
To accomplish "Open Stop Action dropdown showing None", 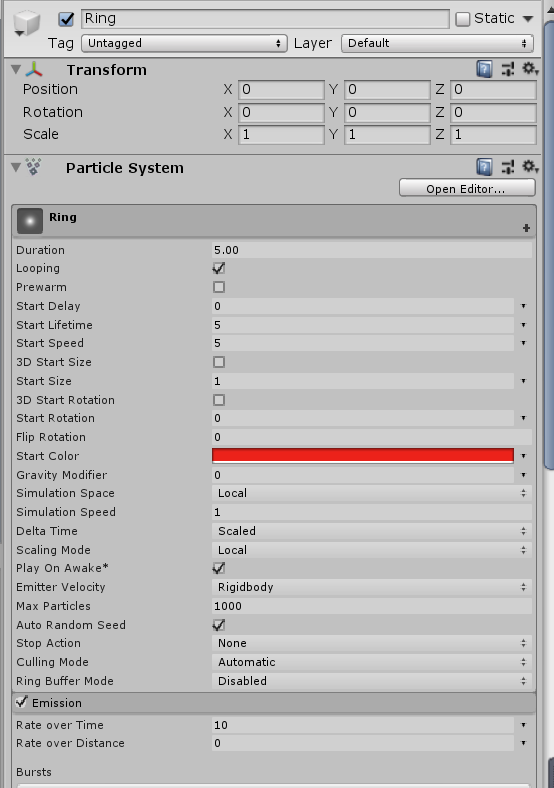I will (x=372, y=643).
